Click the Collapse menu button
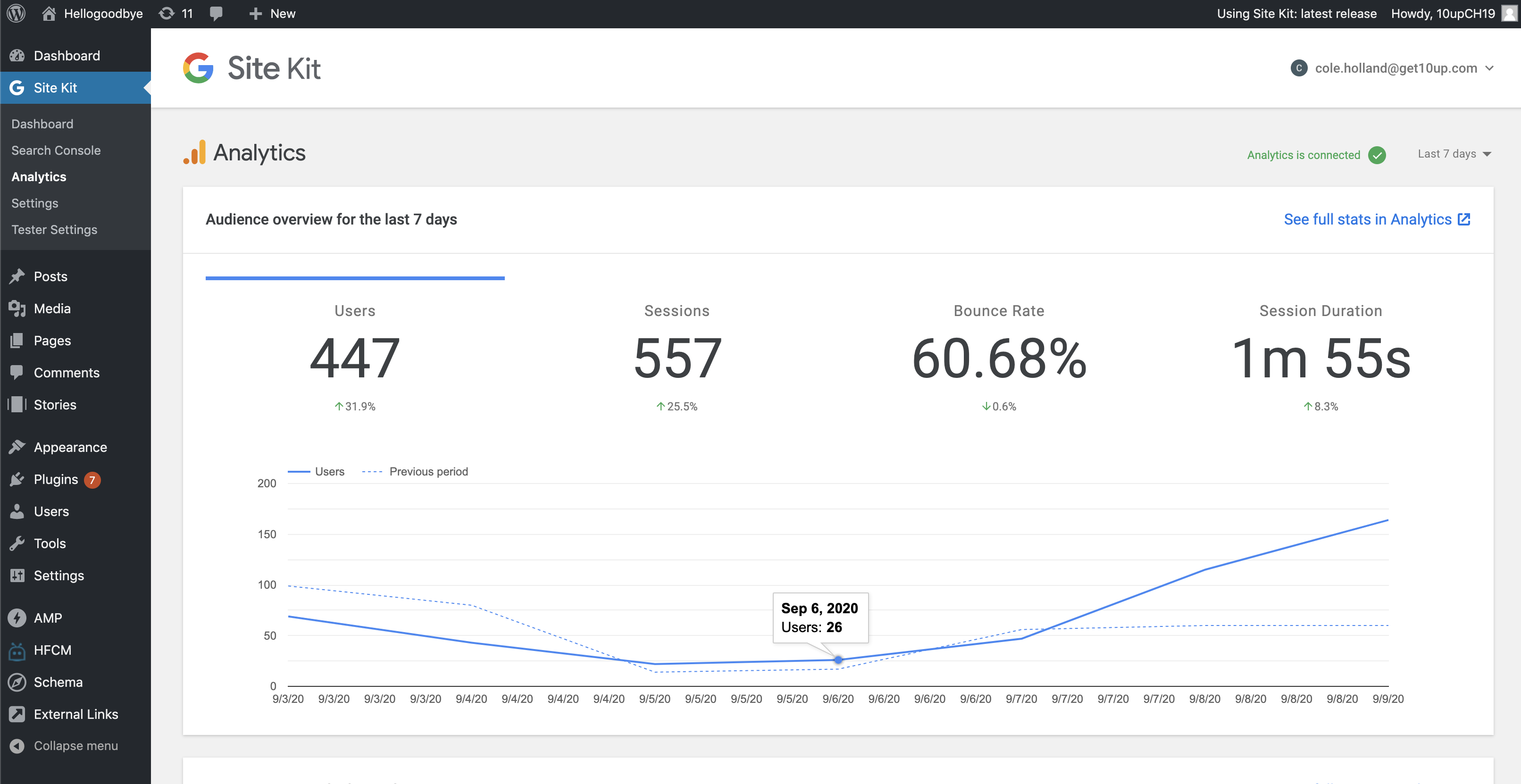This screenshot has height=784, width=1521. click(x=75, y=746)
